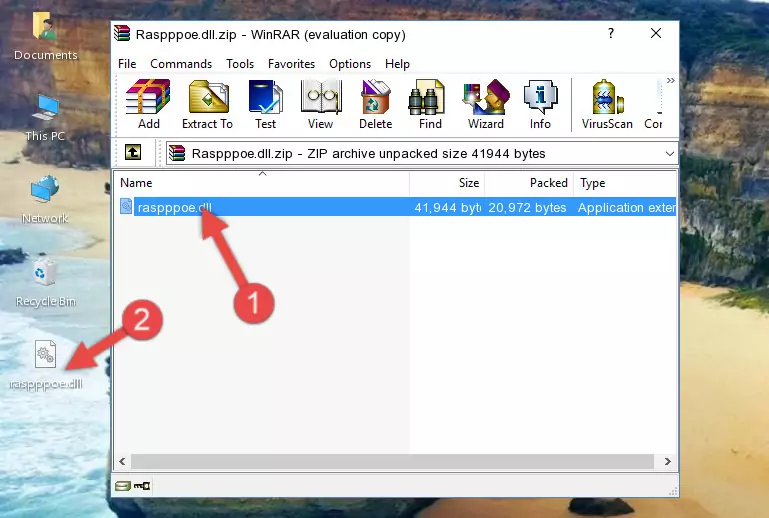769x518 pixels.
Task: Run the Test archive tool
Action: tap(265, 104)
